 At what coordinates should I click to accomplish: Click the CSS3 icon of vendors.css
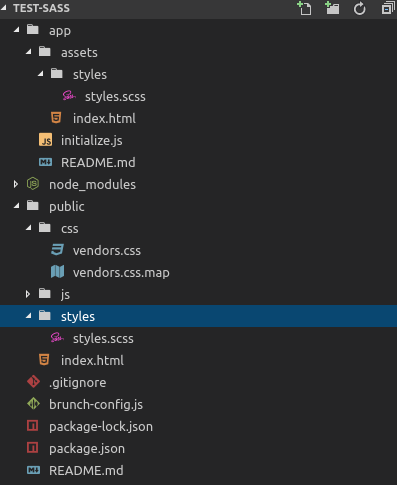57,250
